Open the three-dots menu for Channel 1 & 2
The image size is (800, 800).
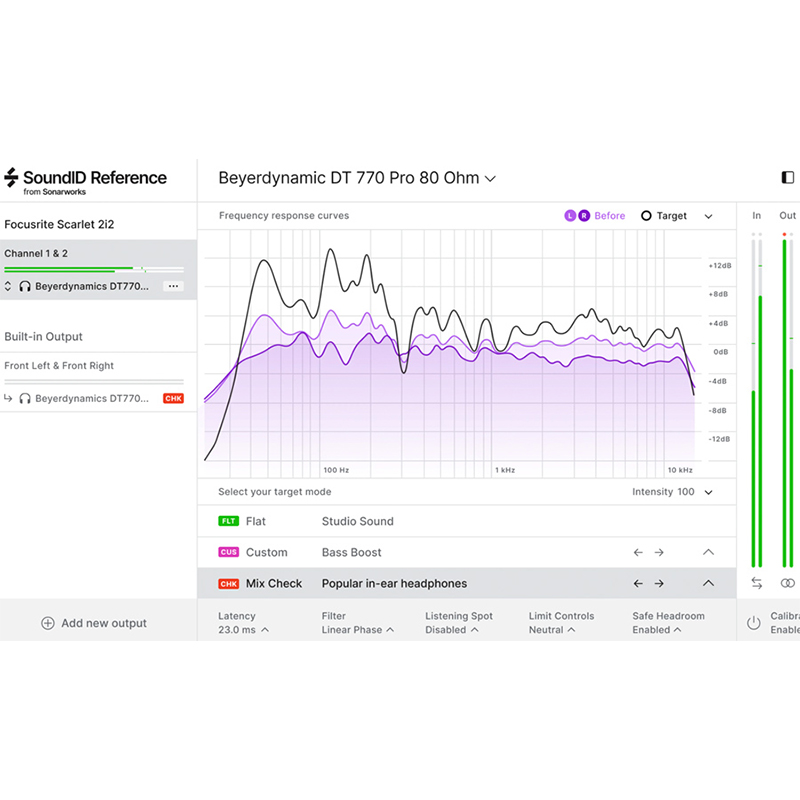pyautogui.click(x=173, y=286)
